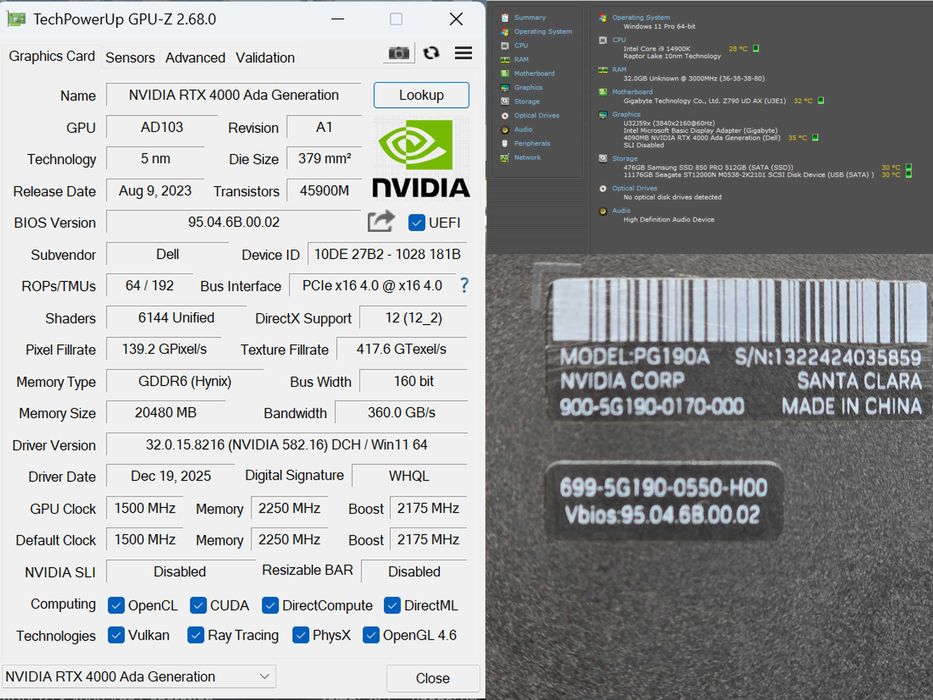Click the Bandwidth value 360.0 GB/s

click(x=401, y=412)
